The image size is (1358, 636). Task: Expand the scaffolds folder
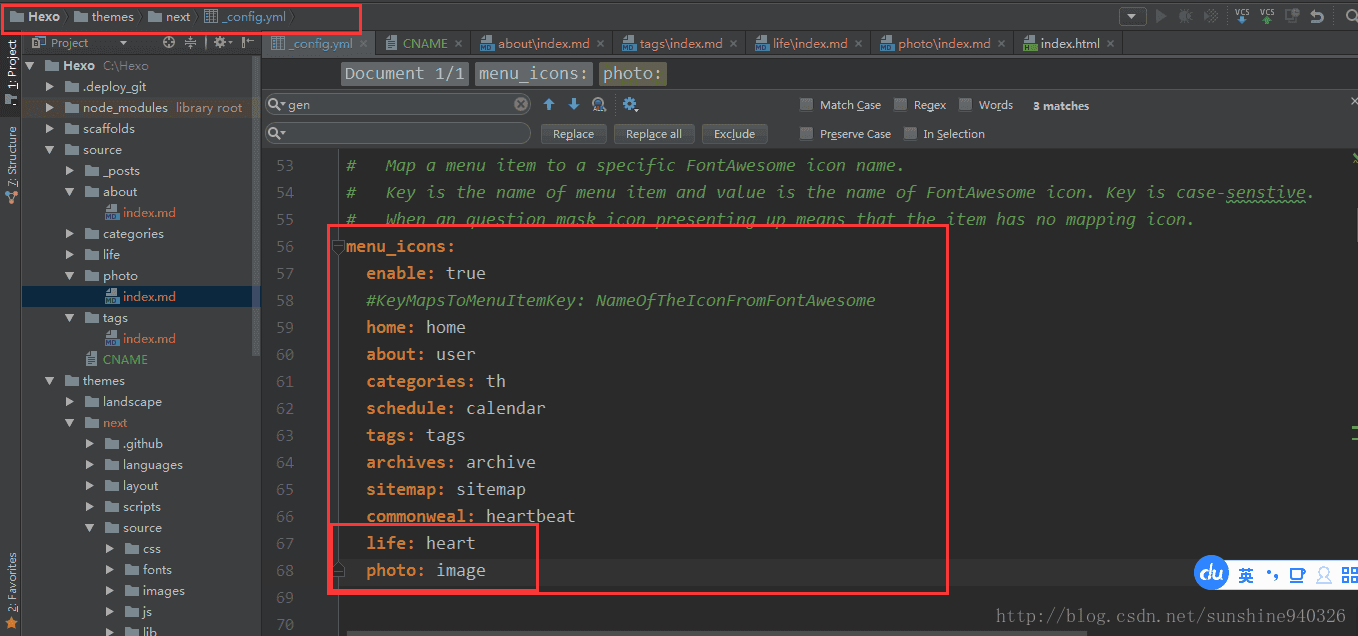(x=50, y=129)
